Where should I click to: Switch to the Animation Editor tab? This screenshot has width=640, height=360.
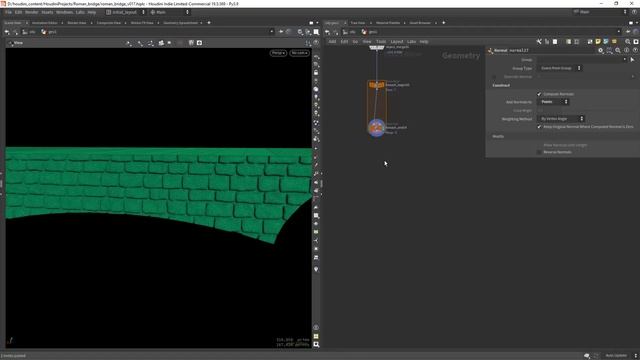[44, 23]
